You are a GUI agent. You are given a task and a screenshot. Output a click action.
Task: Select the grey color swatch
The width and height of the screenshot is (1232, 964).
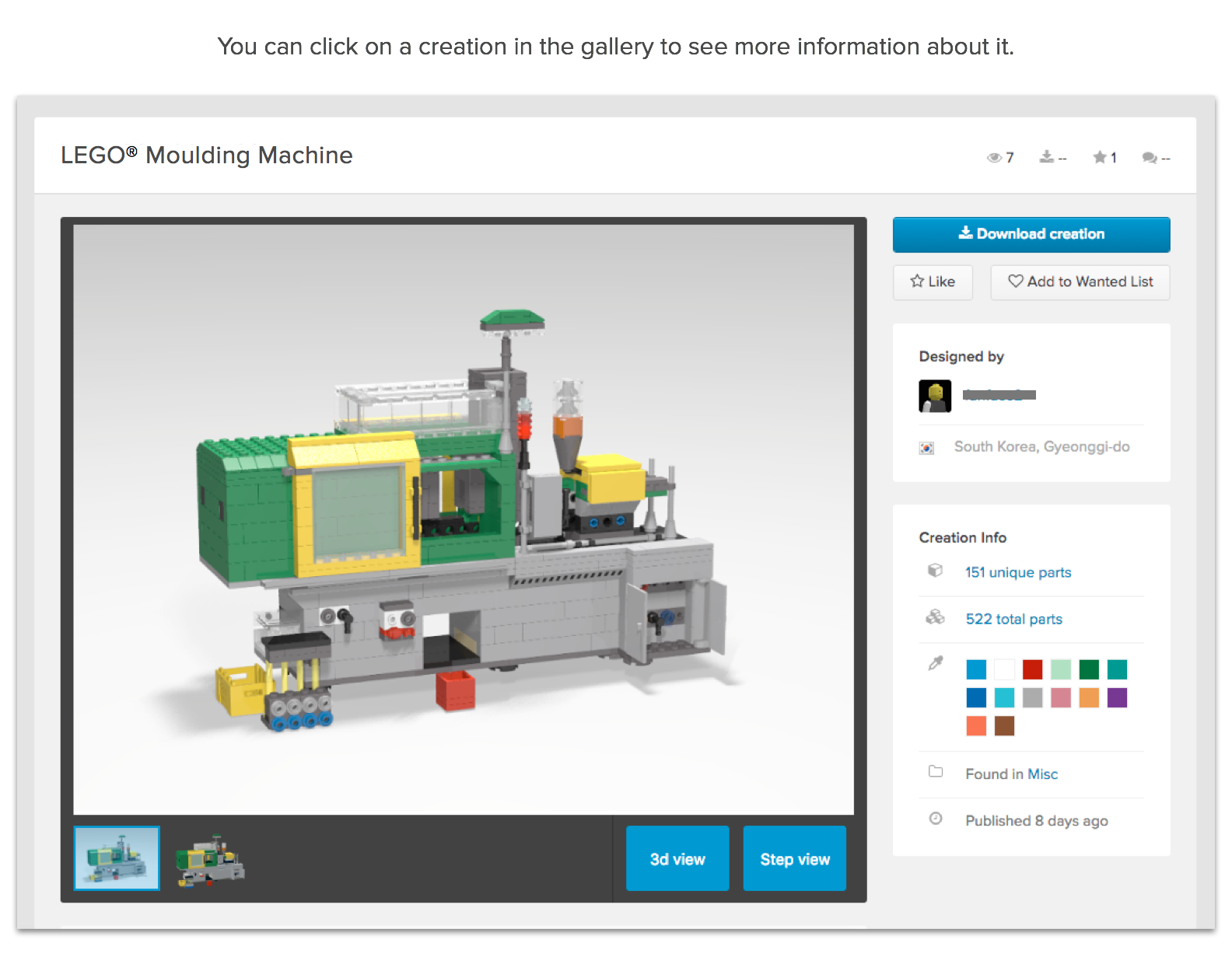coord(1033,697)
